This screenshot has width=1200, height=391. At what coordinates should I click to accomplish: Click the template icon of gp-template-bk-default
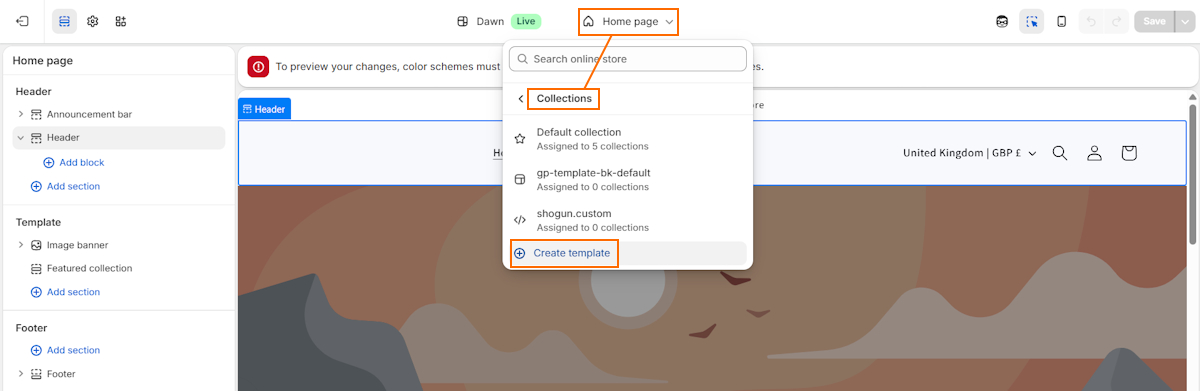click(x=520, y=180)
